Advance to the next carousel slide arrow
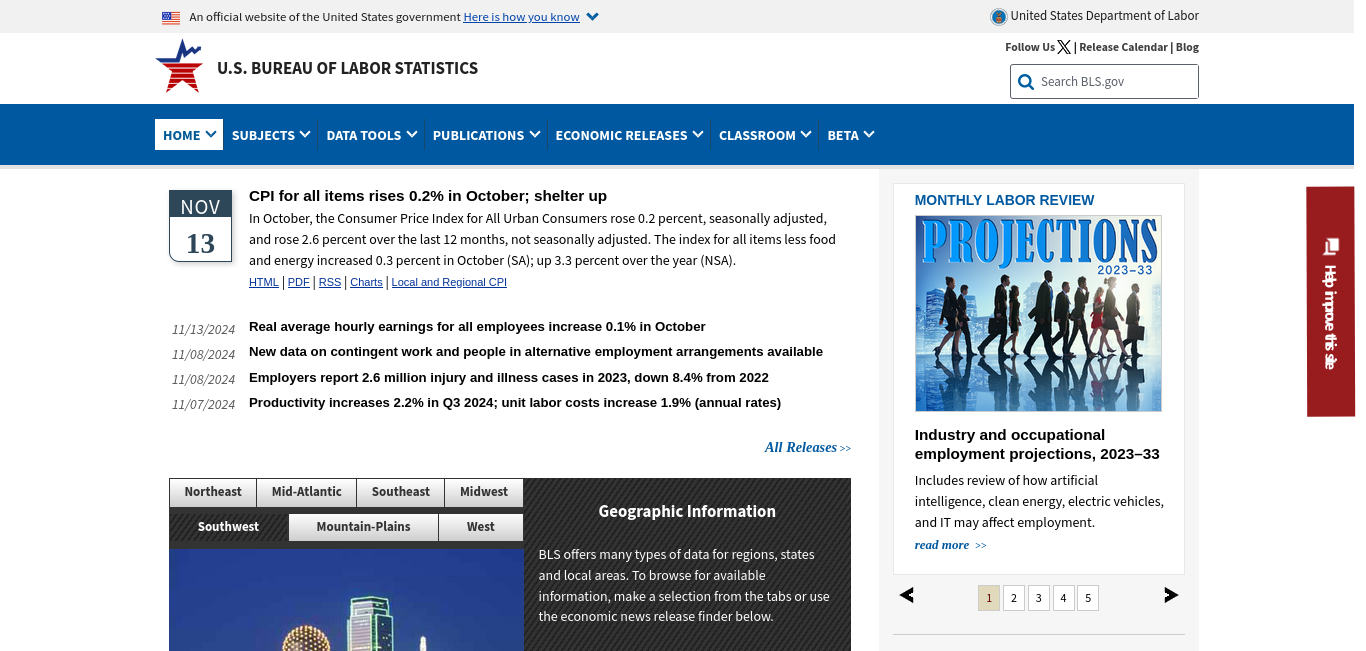Screen dimensions: 1366x651 click(x=1171, y=595)
